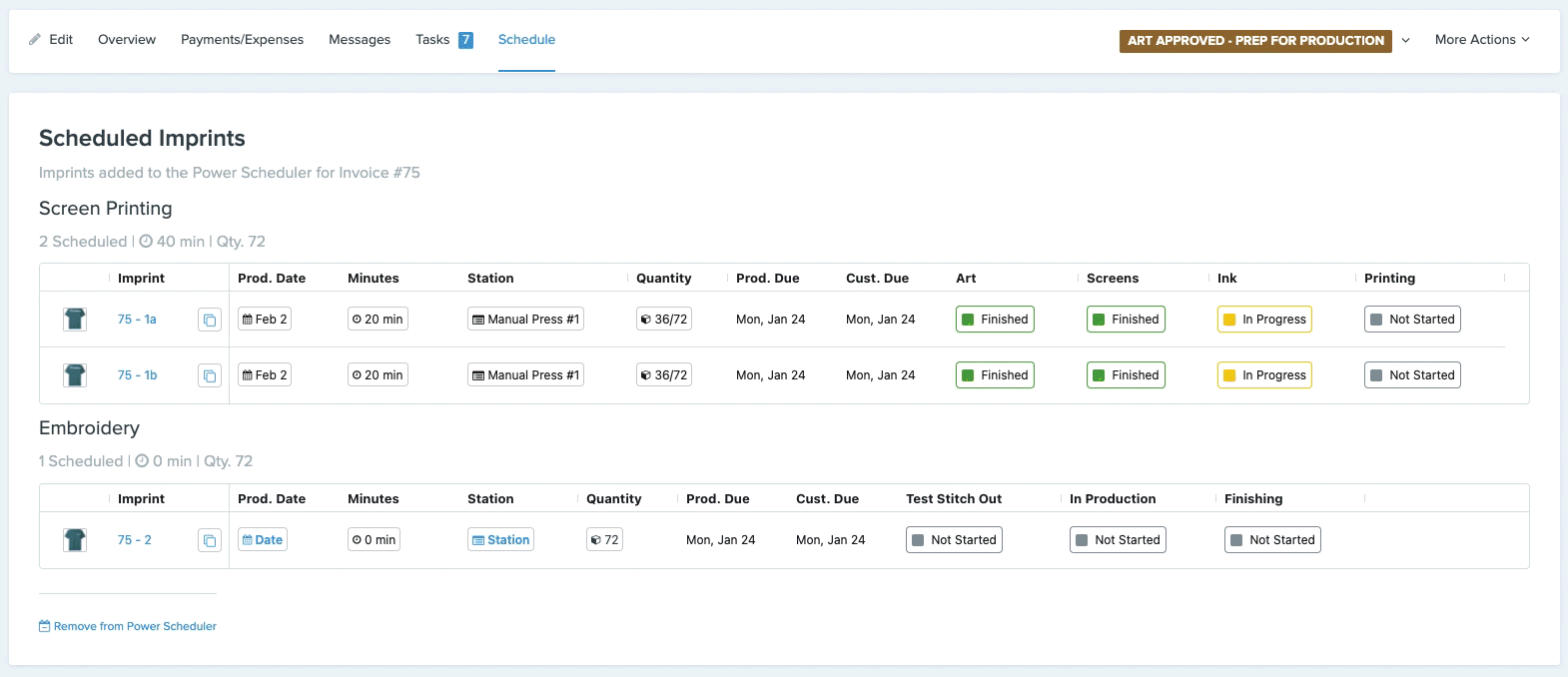
Task: Toggle Printing status Not Started for 75 - 1b
Action: coord(1412,375)
